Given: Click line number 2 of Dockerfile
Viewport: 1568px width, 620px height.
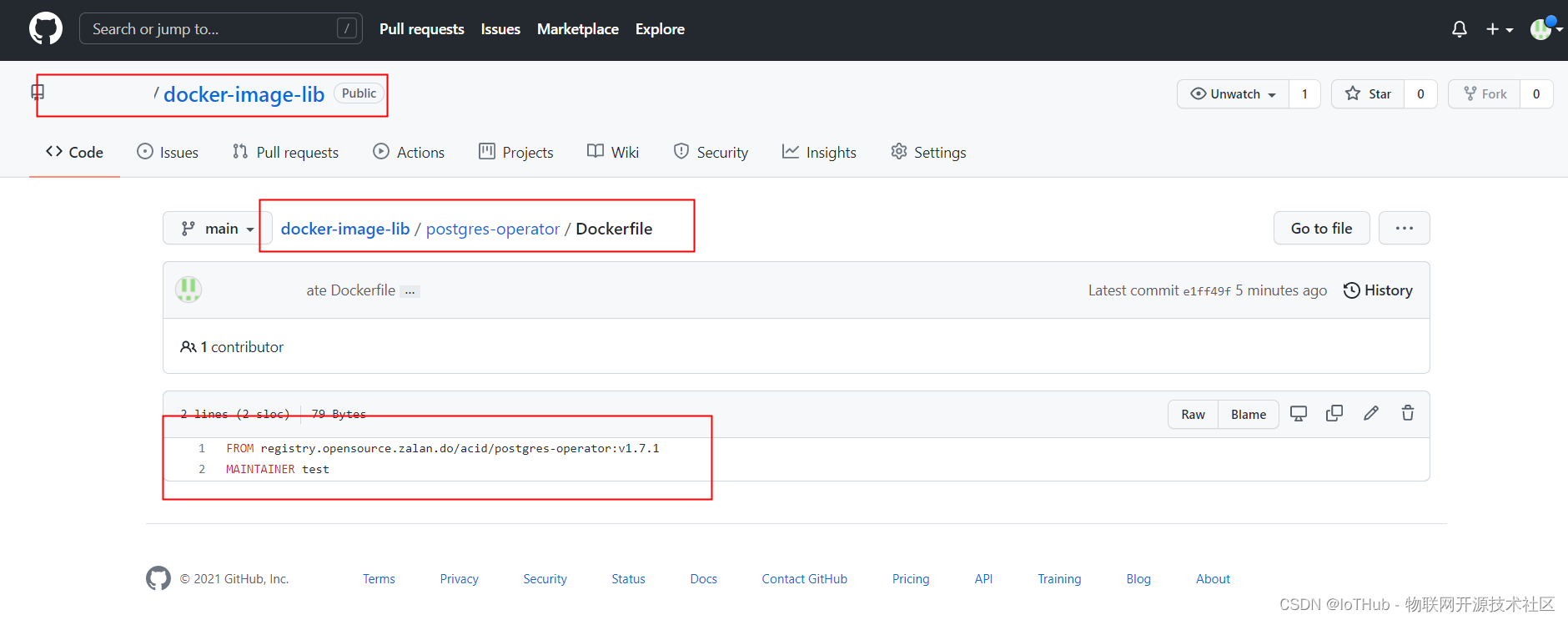Looking at the screenshot, I should 202,469.
